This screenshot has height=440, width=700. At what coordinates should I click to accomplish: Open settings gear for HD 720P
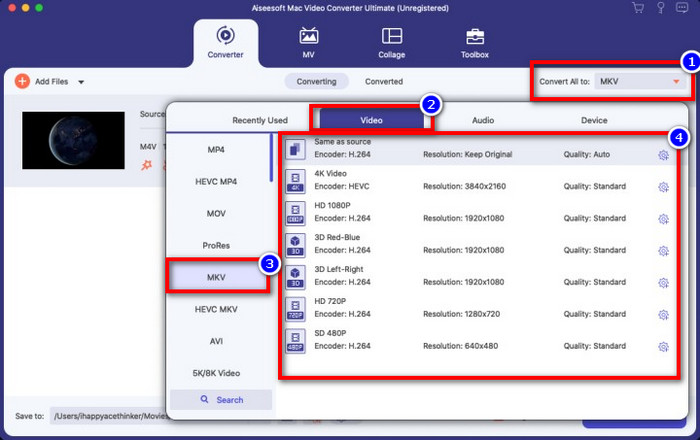coord(663,315)
